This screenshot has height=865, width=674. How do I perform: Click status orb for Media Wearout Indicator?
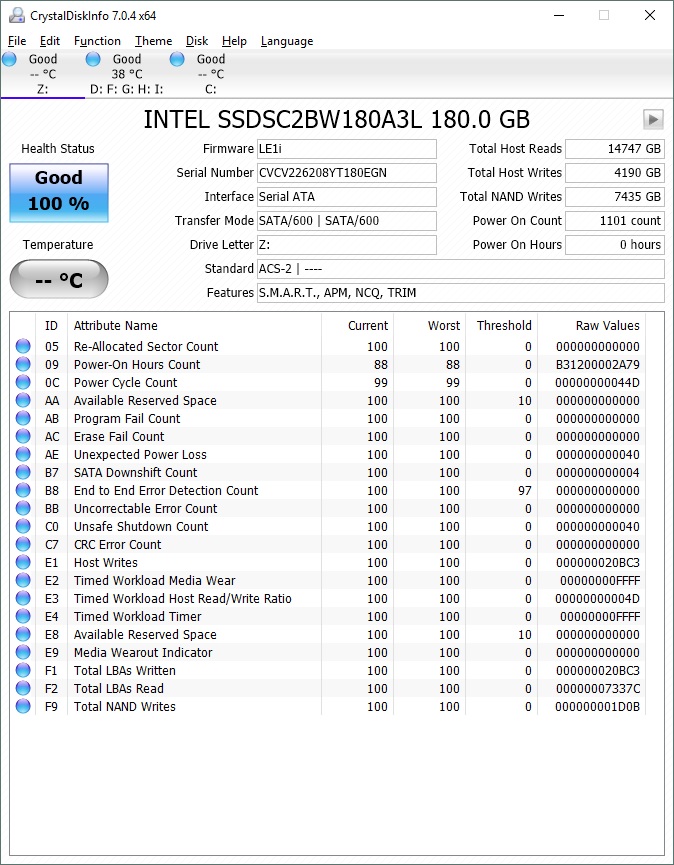click(23, 653)
